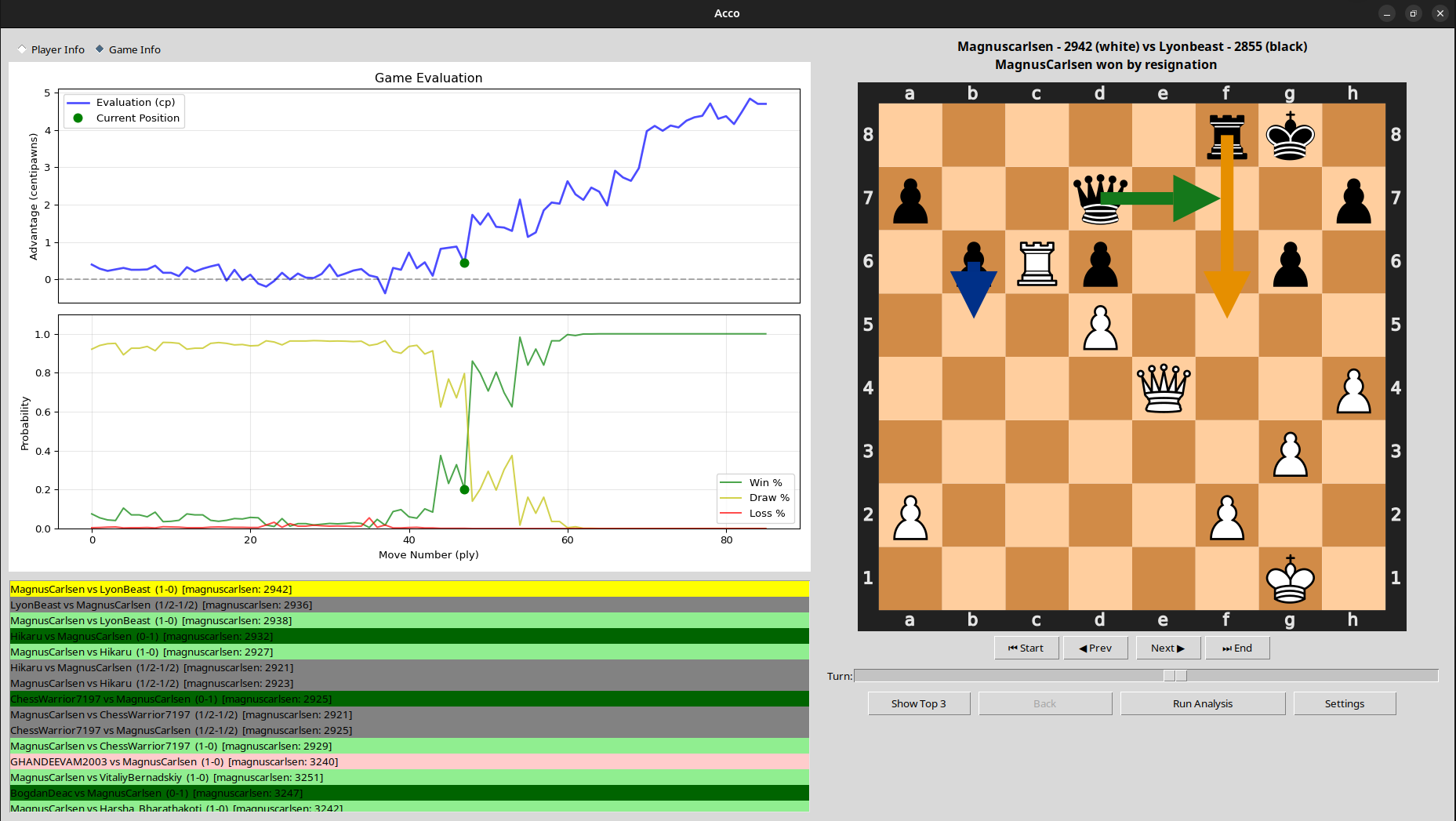Click the white queen on e4

pos(1164,388)
